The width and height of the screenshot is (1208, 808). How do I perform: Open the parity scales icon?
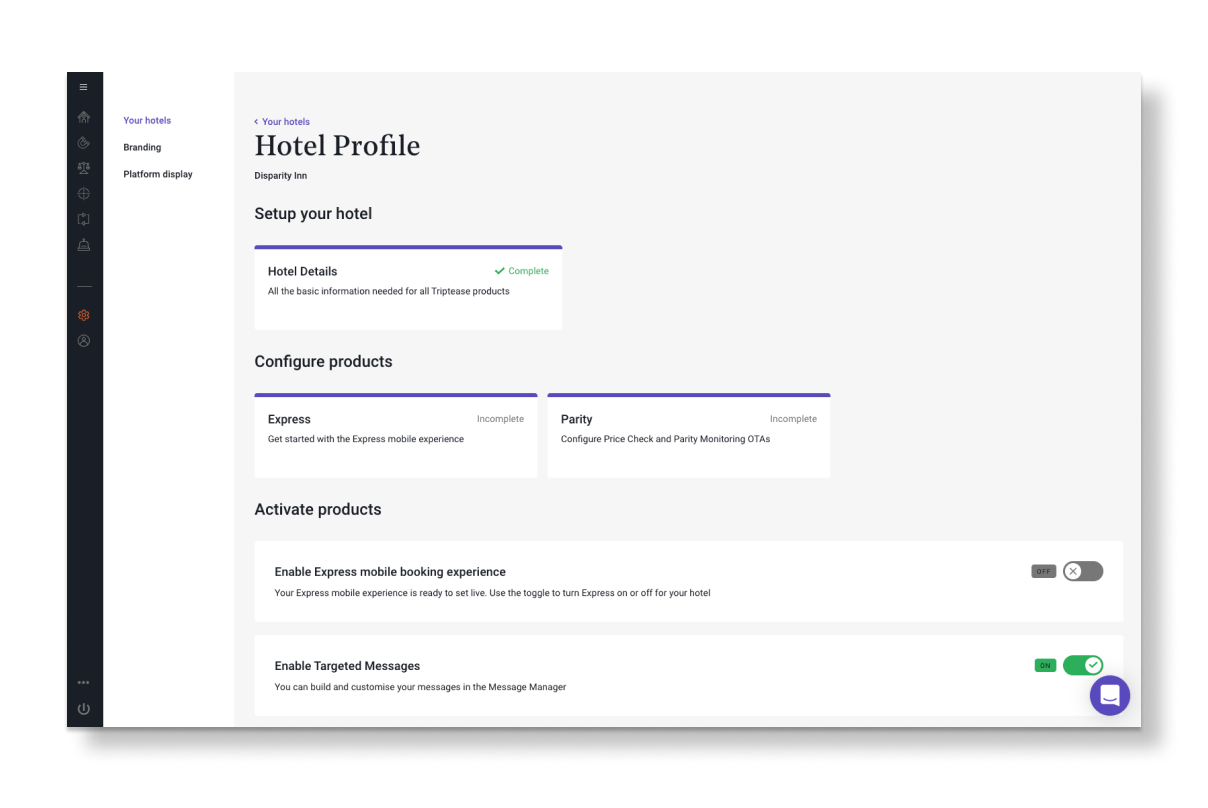pos(83,168)
